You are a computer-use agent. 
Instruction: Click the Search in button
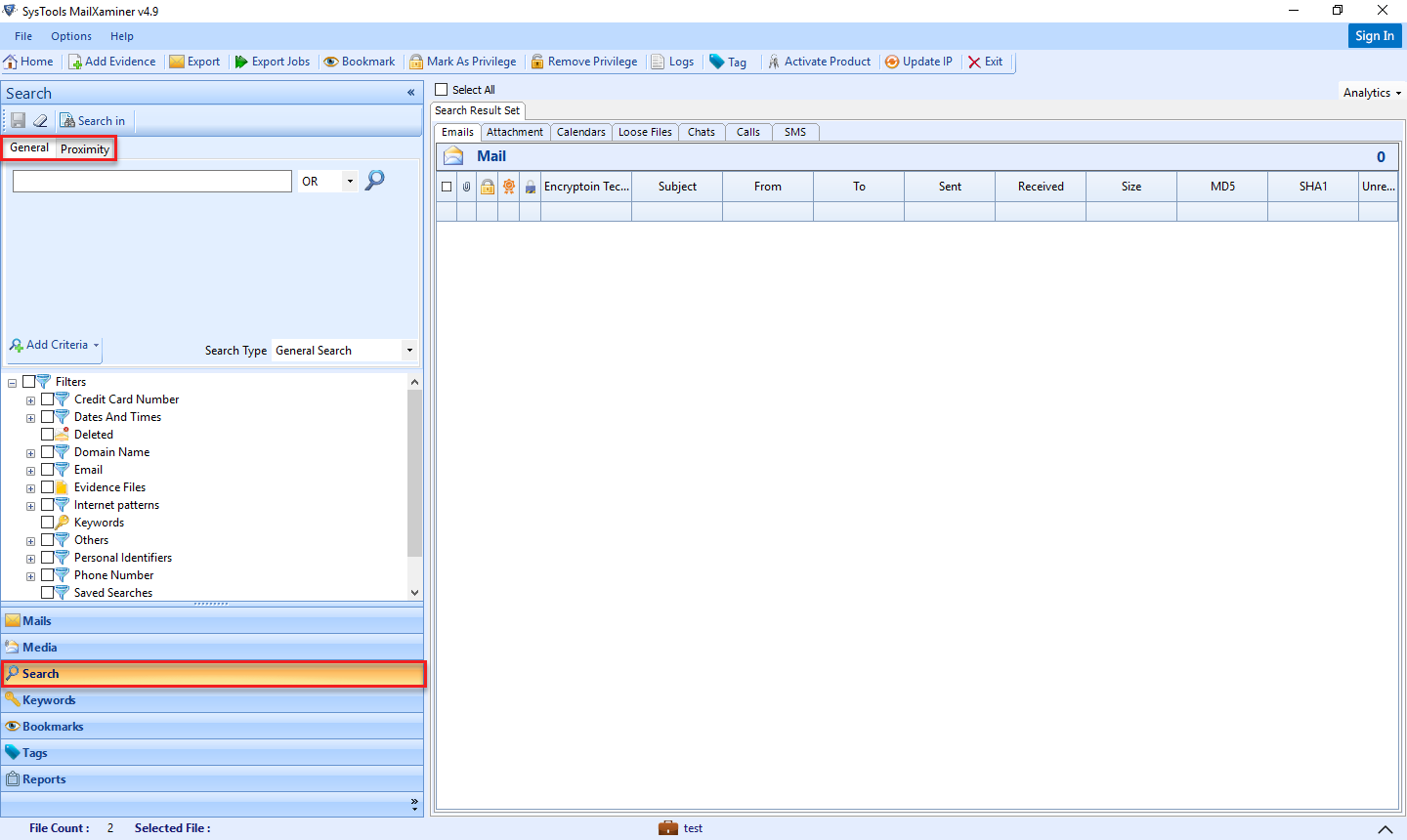coord(93,120)
